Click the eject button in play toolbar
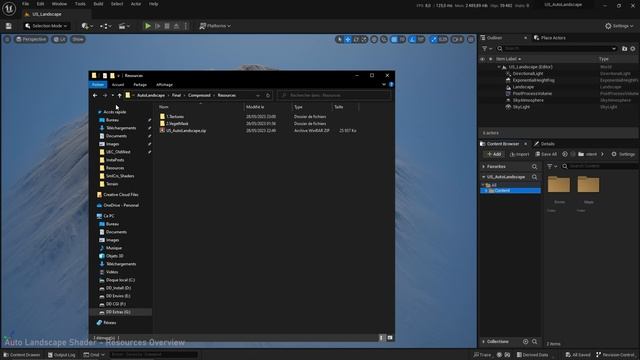 [176, 26]
